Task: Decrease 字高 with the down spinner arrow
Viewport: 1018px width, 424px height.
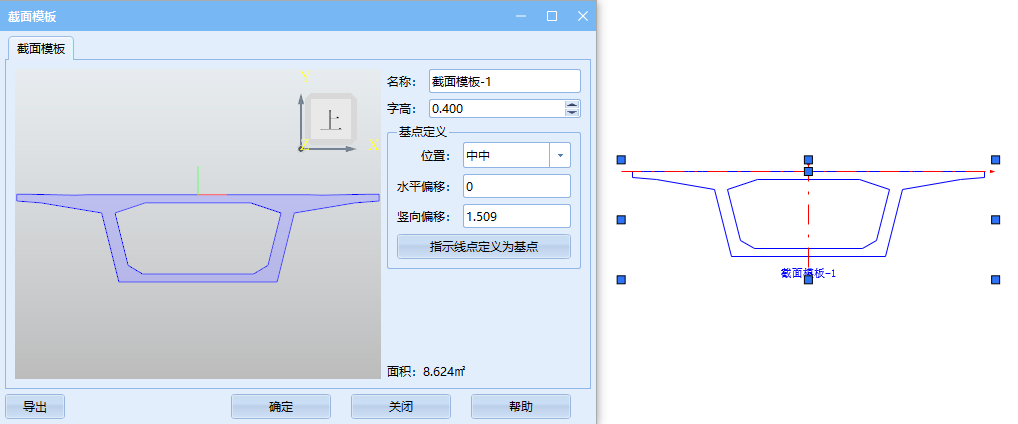Action: point(572,113)
